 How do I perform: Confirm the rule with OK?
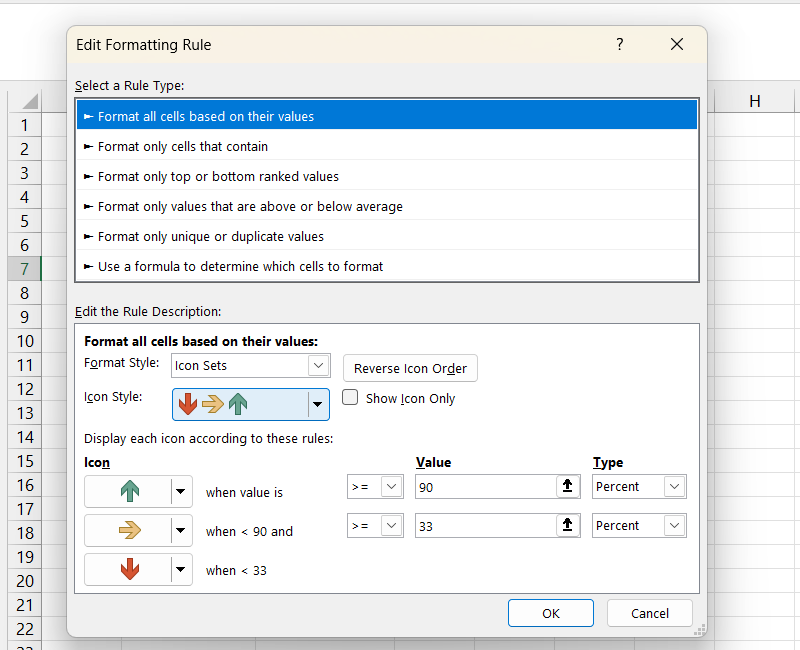(550, 613)
